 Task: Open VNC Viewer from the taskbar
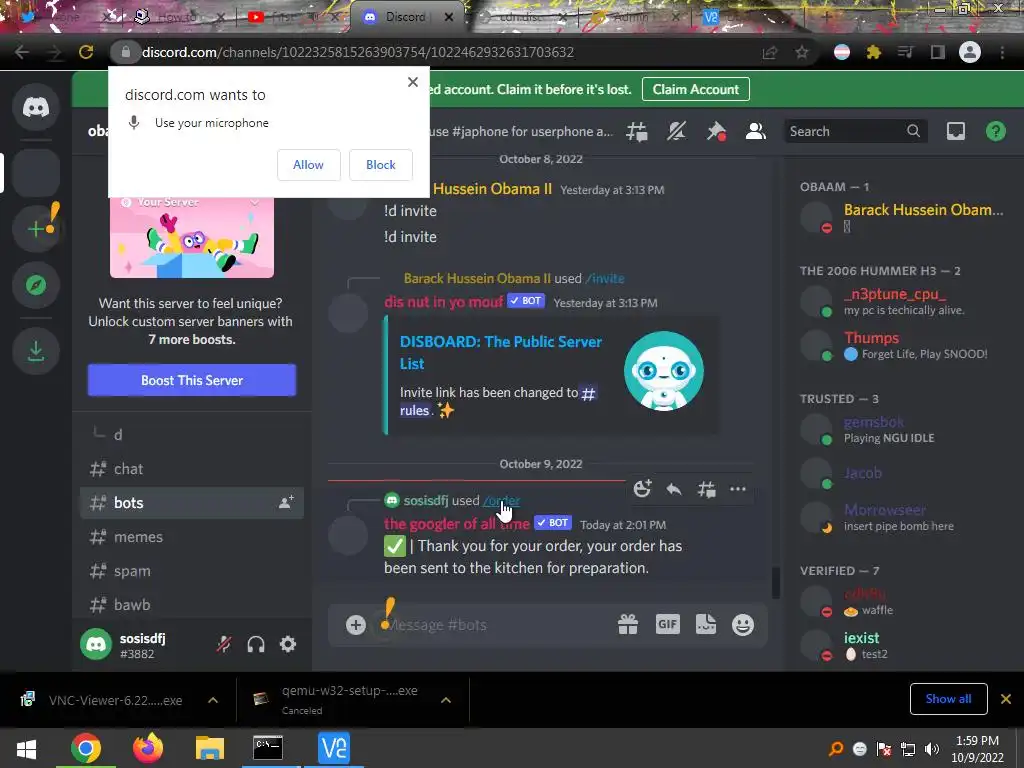333,748
